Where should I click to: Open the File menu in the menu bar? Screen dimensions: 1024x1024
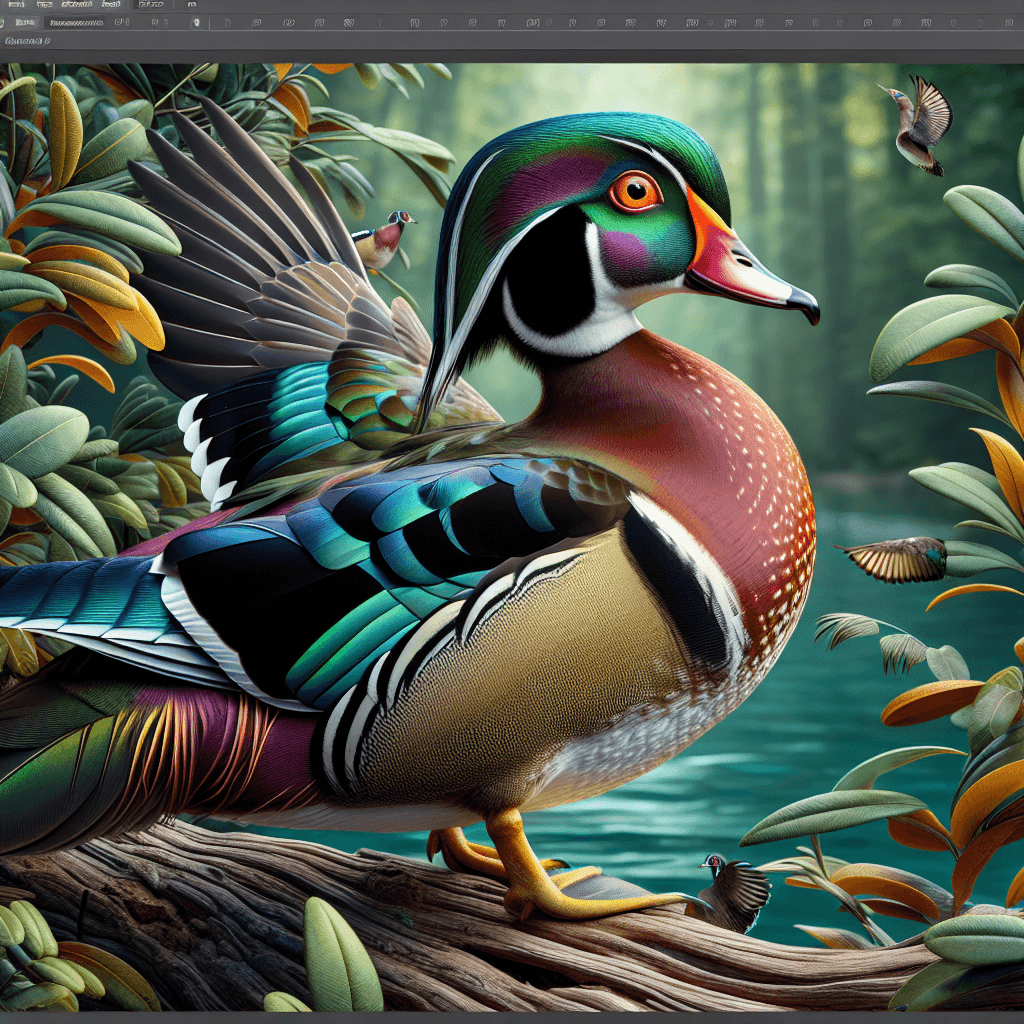pos(15,5)
